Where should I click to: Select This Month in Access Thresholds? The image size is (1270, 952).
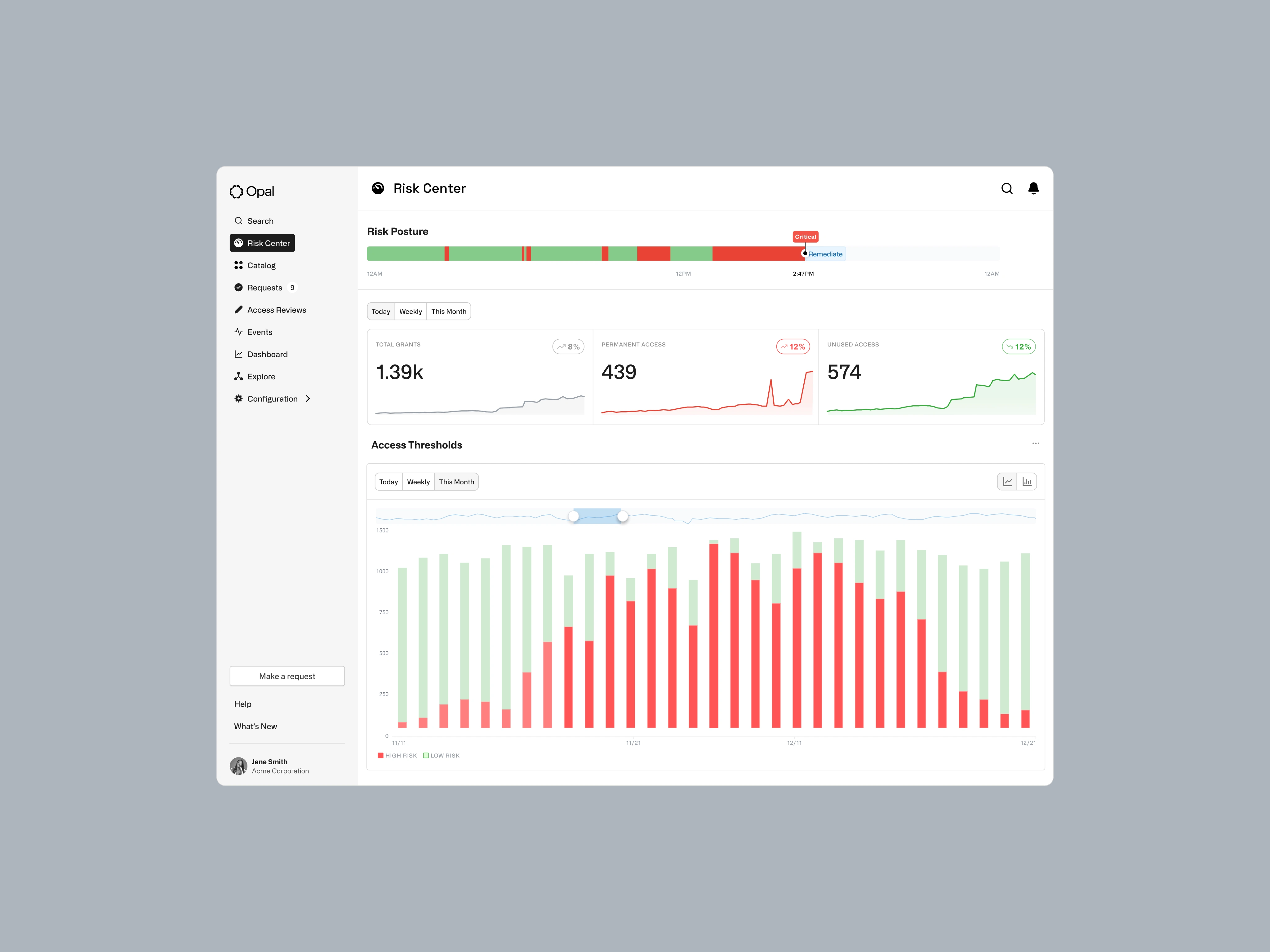456,482
